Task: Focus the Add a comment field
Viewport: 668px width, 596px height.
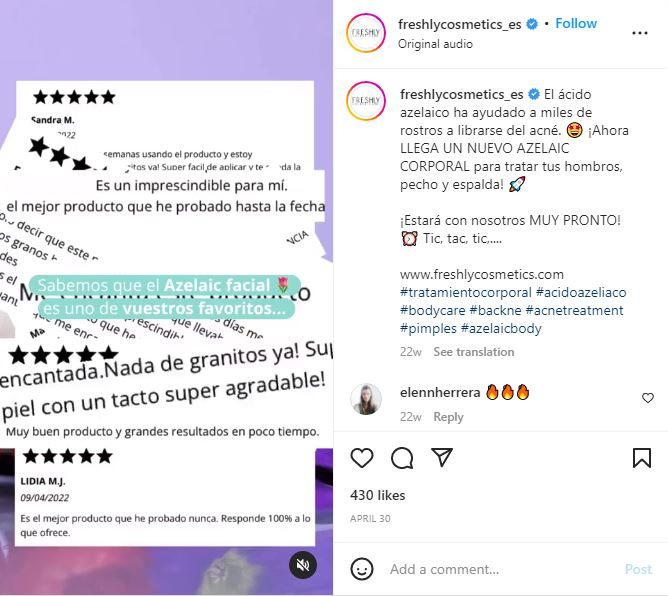Action: tap(501, 569)
